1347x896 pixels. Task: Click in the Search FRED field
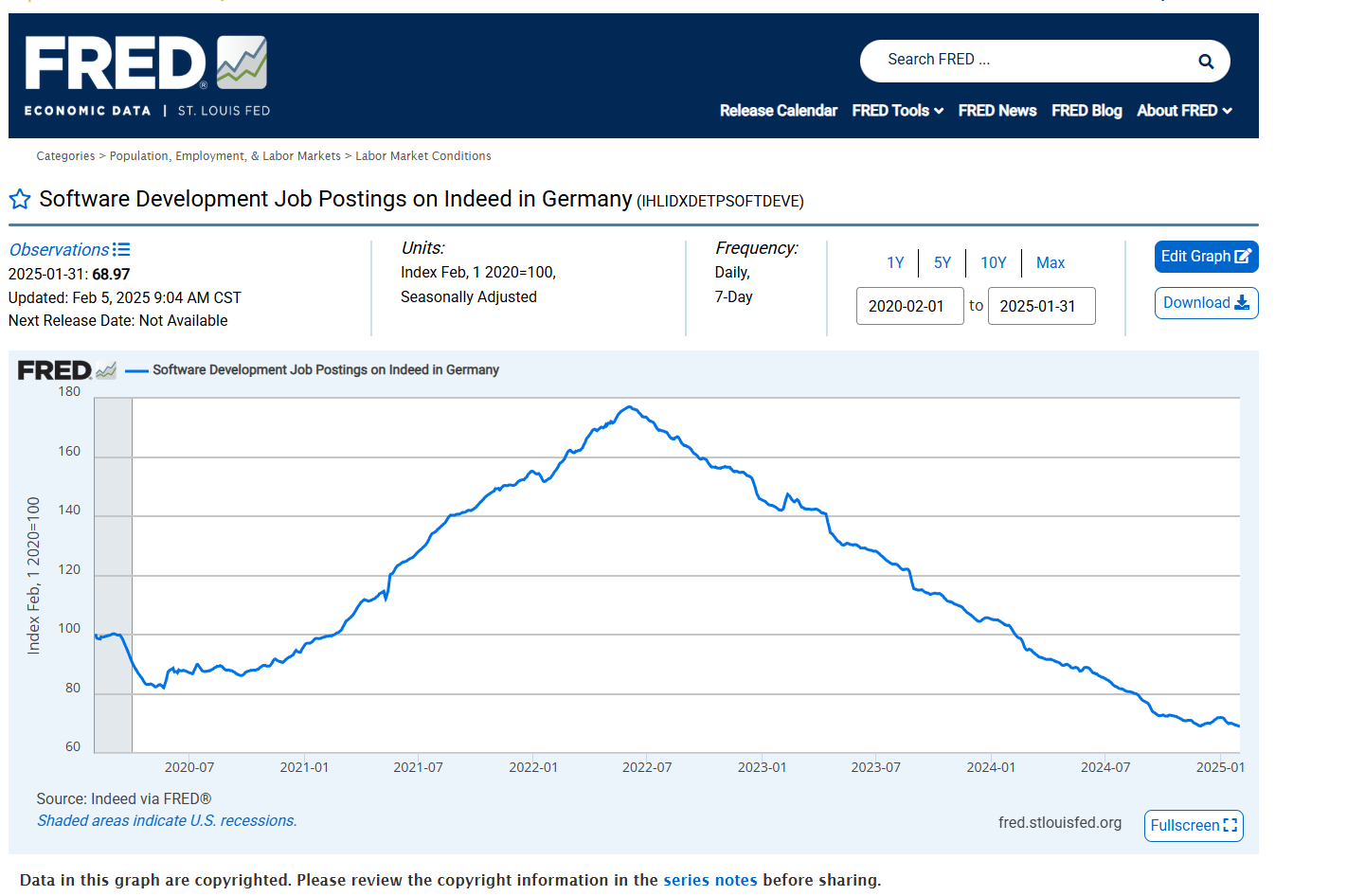click(x=1033, y=60)
